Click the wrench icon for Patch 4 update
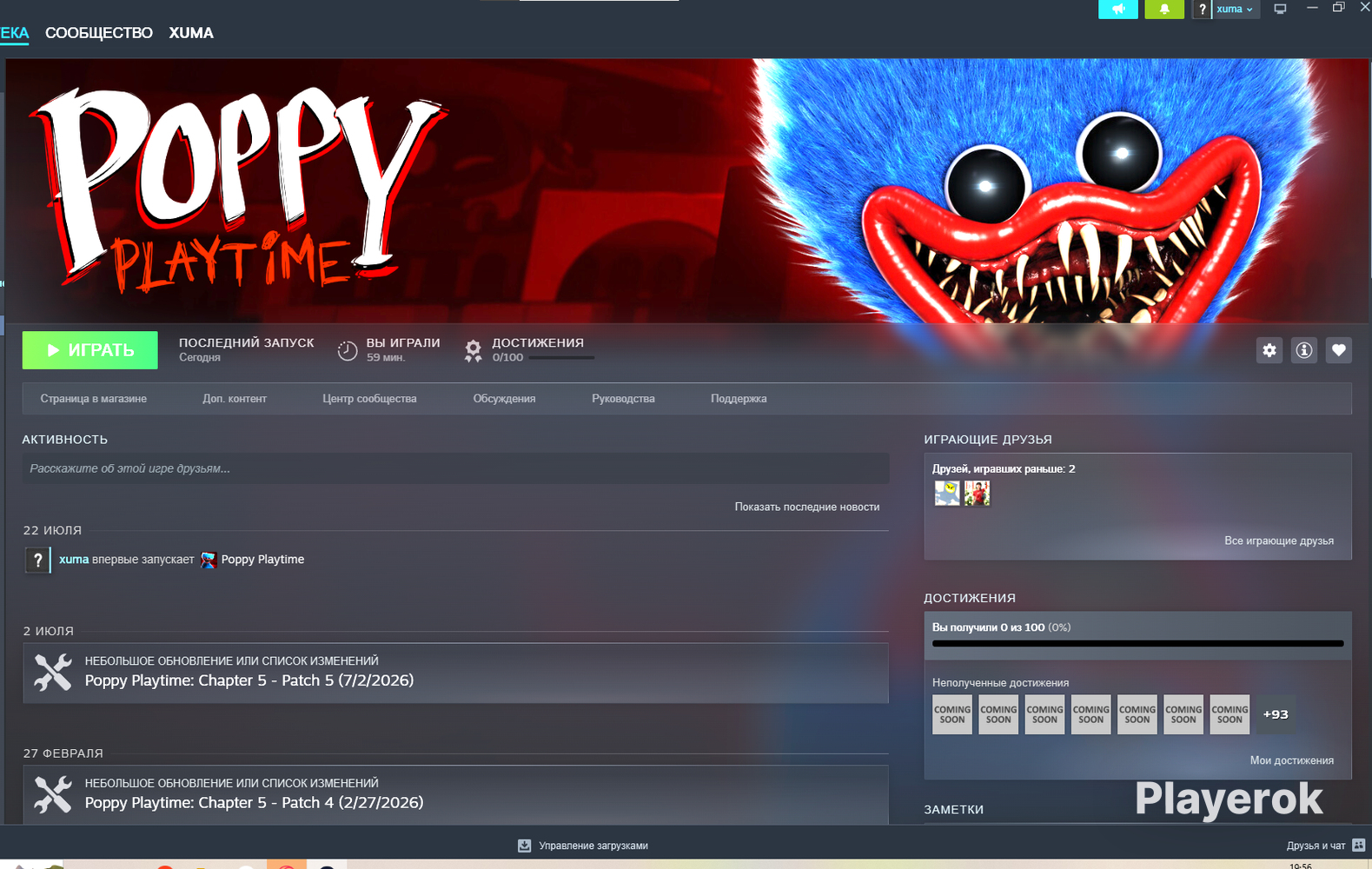Viewport: 1372px width, 869px height. tap(53, 794)
